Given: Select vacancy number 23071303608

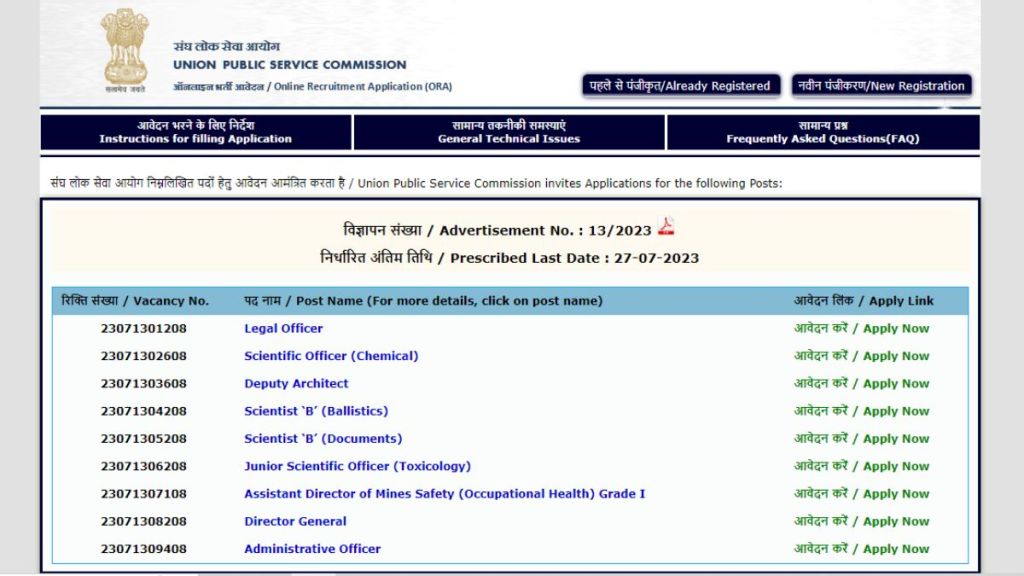Looking at the screenshot, I should (144, 383).
